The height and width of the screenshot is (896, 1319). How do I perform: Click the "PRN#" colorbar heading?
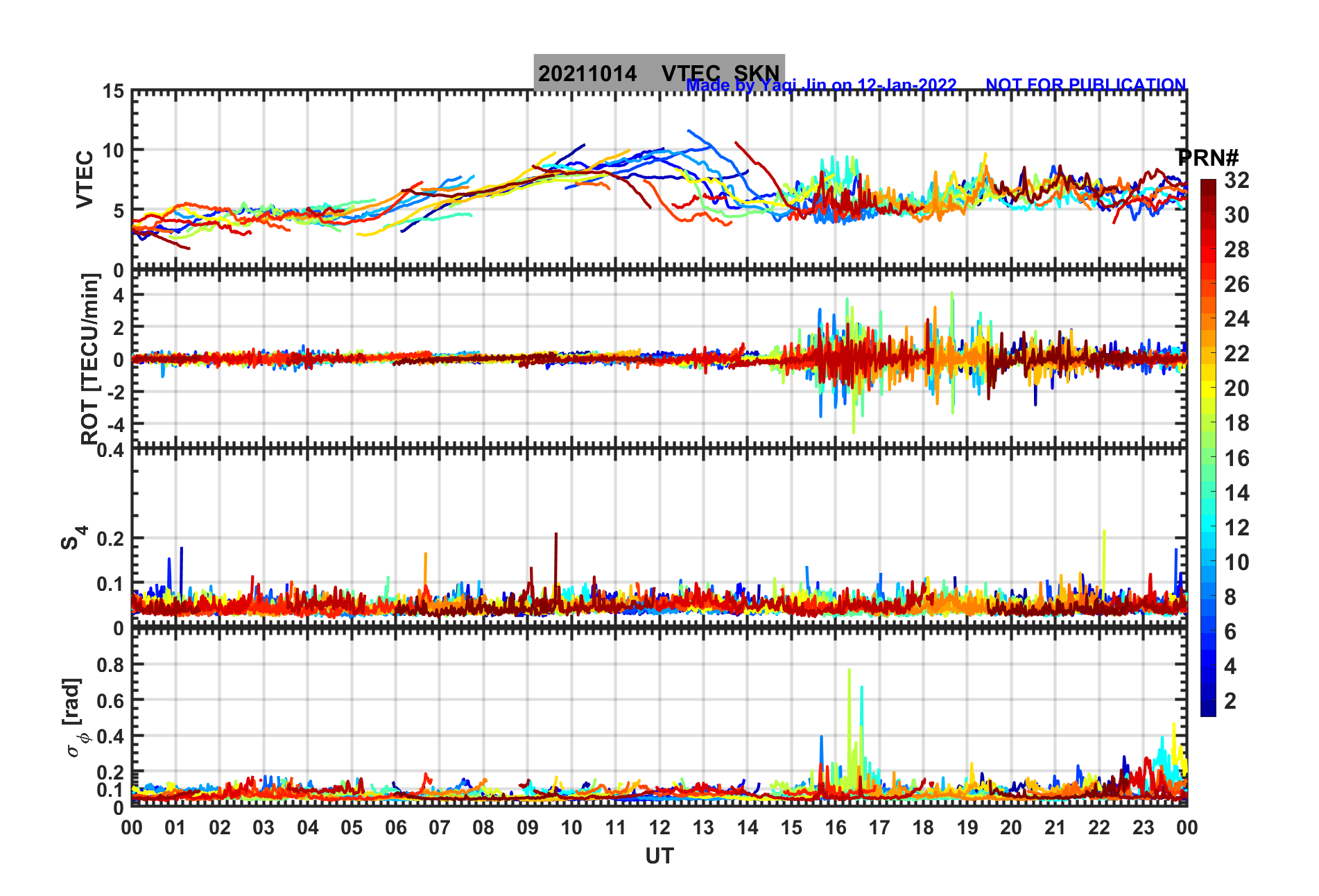pos(1208,157)
